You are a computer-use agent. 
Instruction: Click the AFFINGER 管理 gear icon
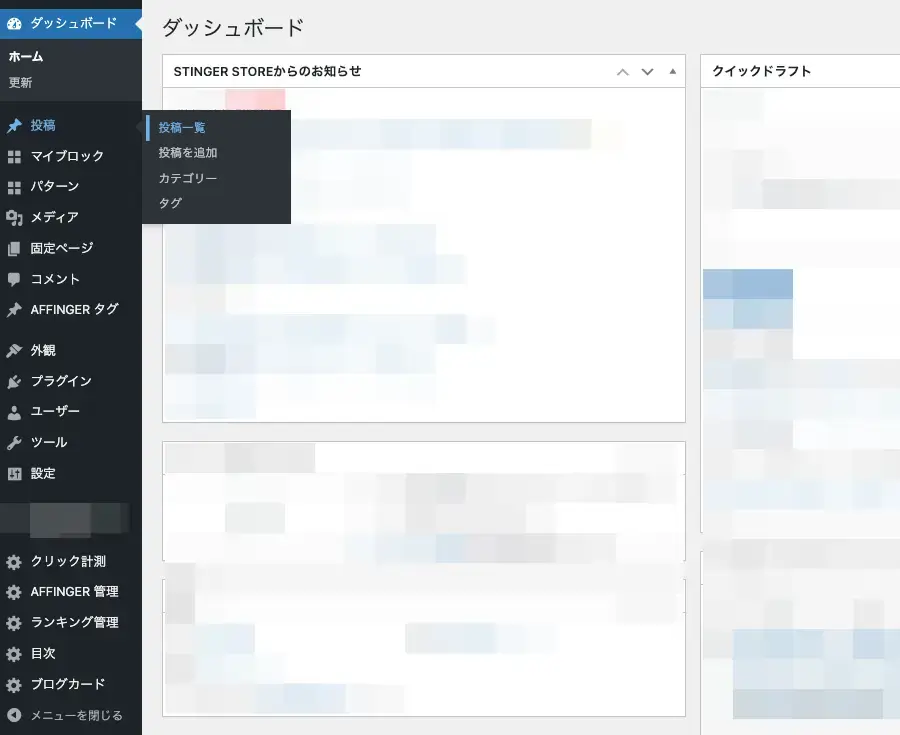click(14, 591)
